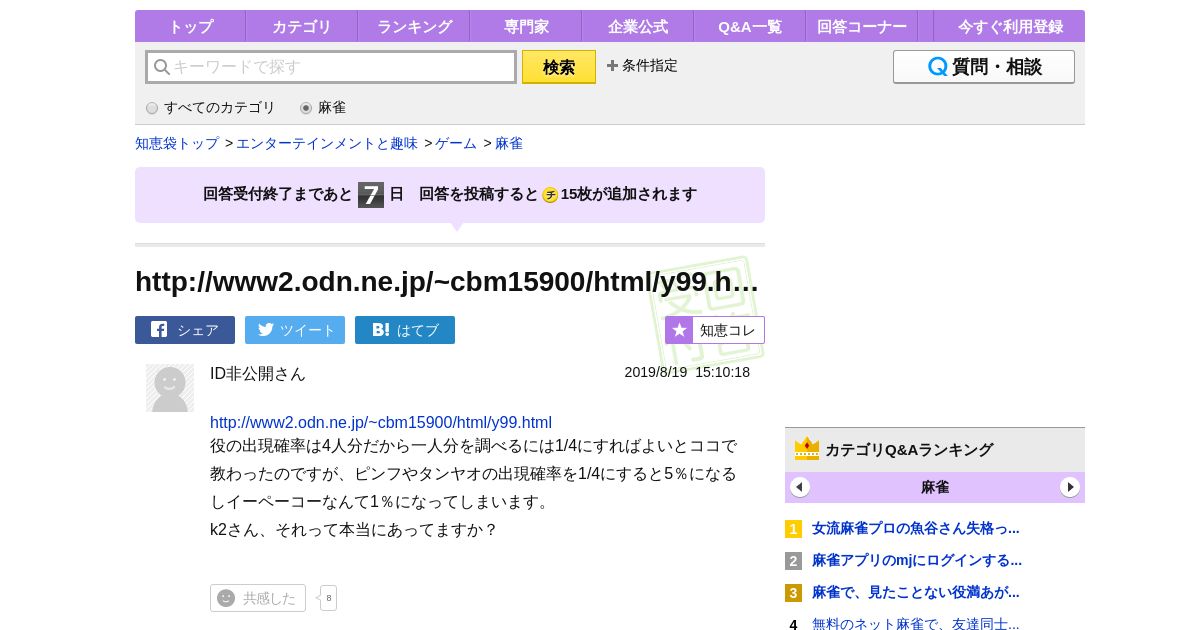Image resolution: width=1200 pixels, height=630 pixels.
Task: Click the 共感した smiley button
Action: 258,598
